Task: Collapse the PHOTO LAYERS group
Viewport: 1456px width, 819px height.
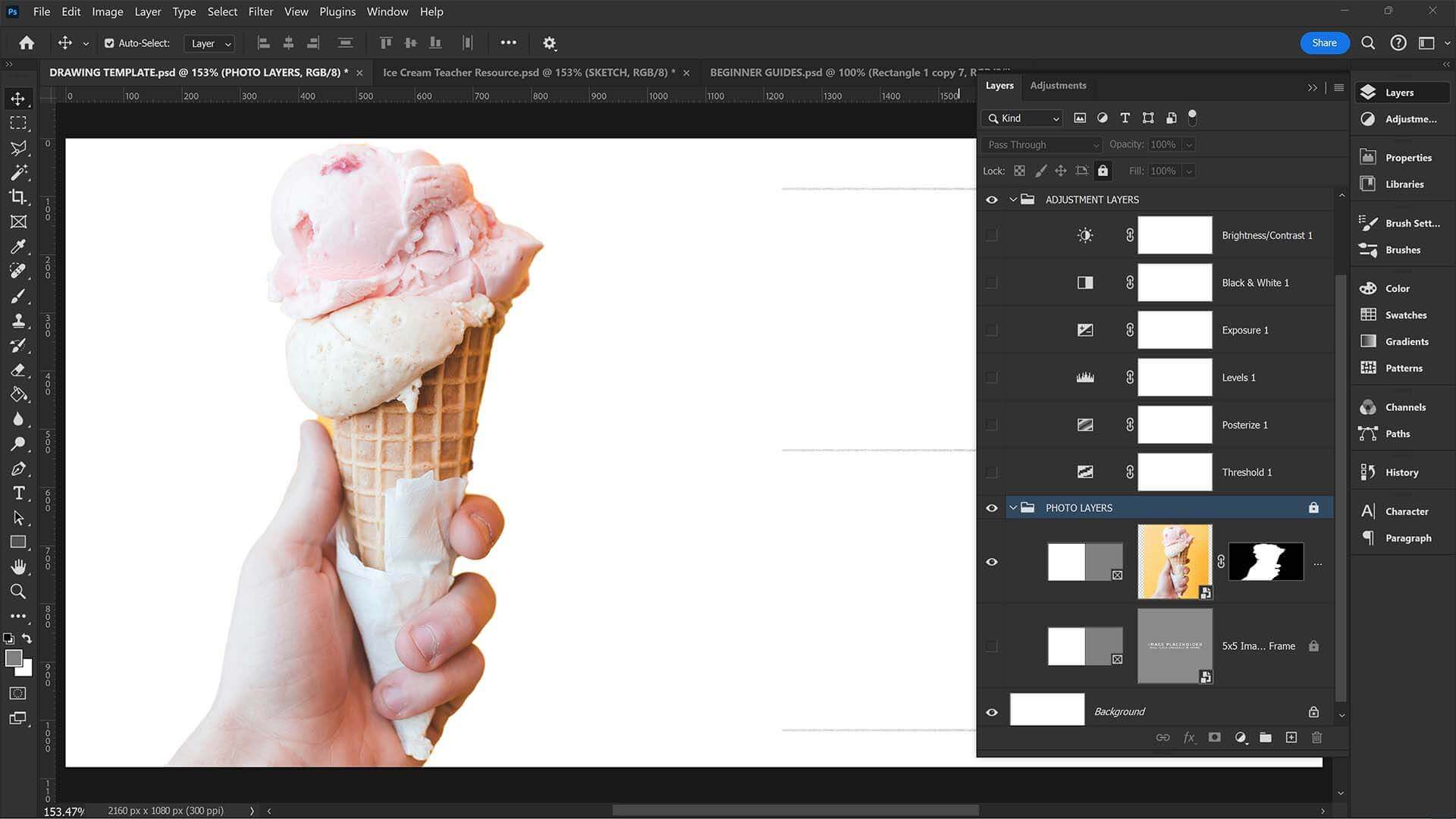Action: pyautogui.click(x=1012, y=507)
